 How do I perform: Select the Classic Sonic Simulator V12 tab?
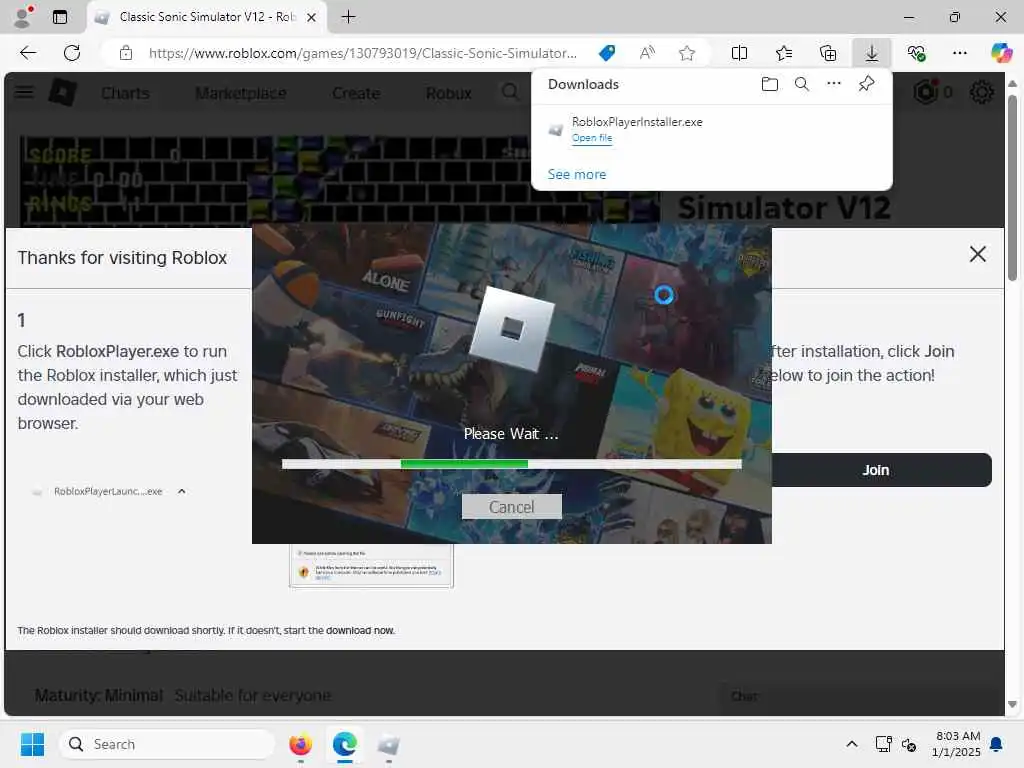click(x=206, y=17)
